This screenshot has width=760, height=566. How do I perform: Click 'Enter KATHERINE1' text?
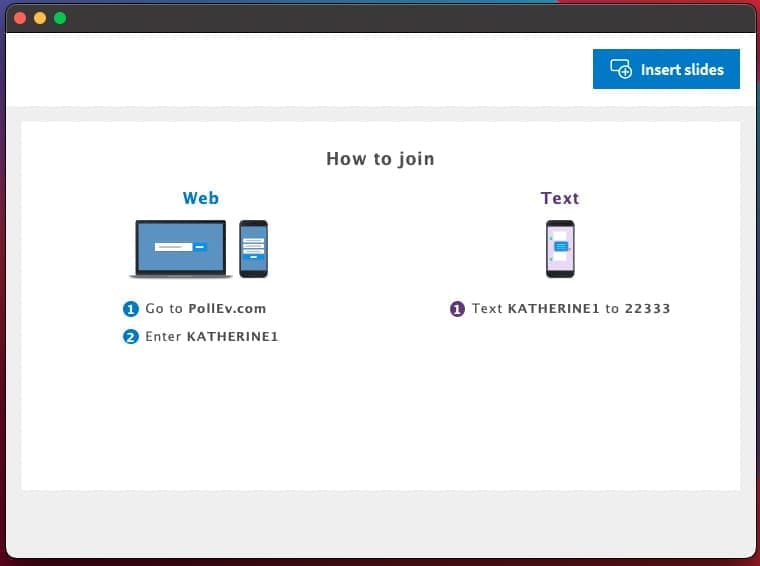click(212, 336)
